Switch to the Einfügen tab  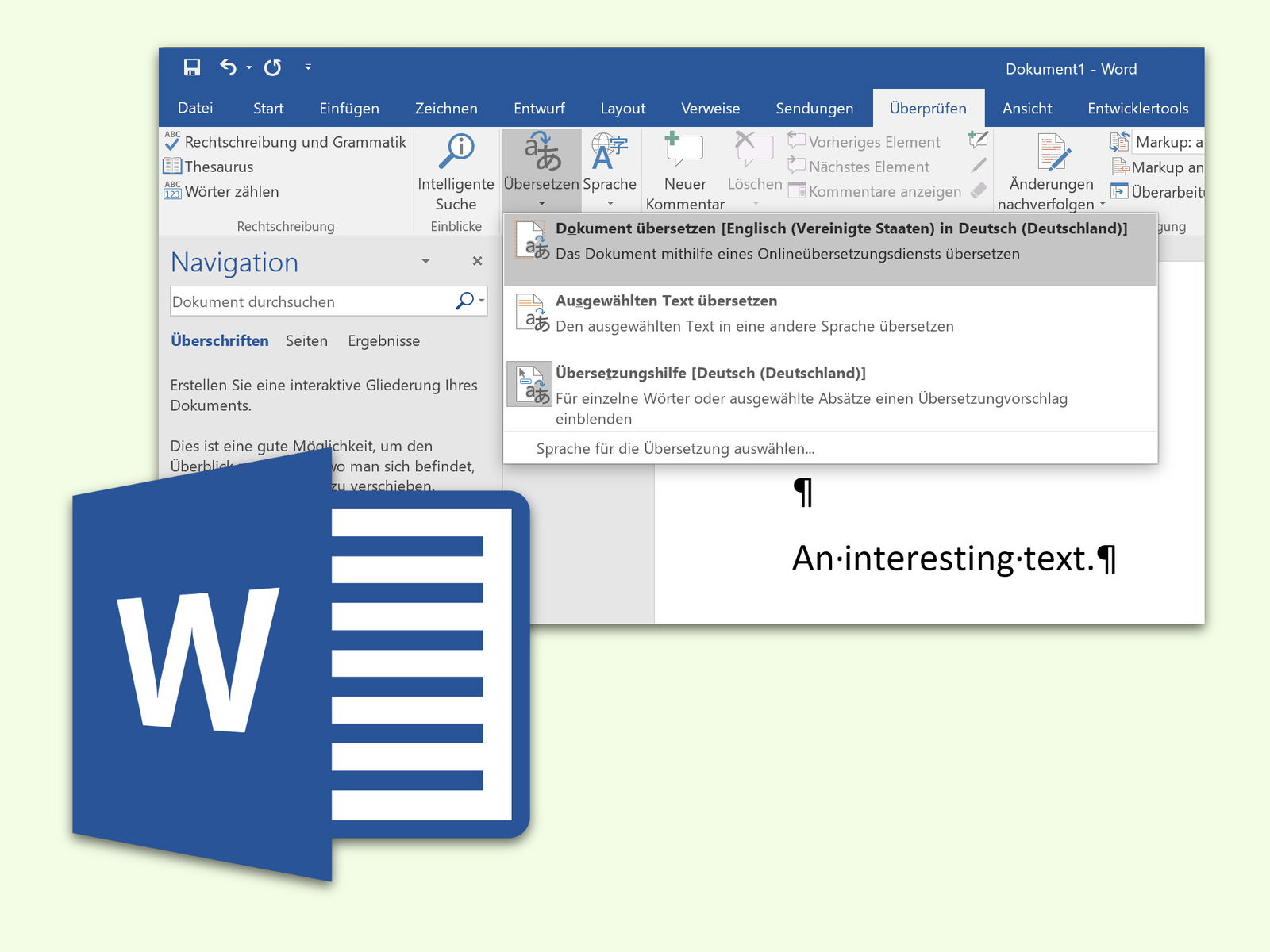(x=349, y=108)
